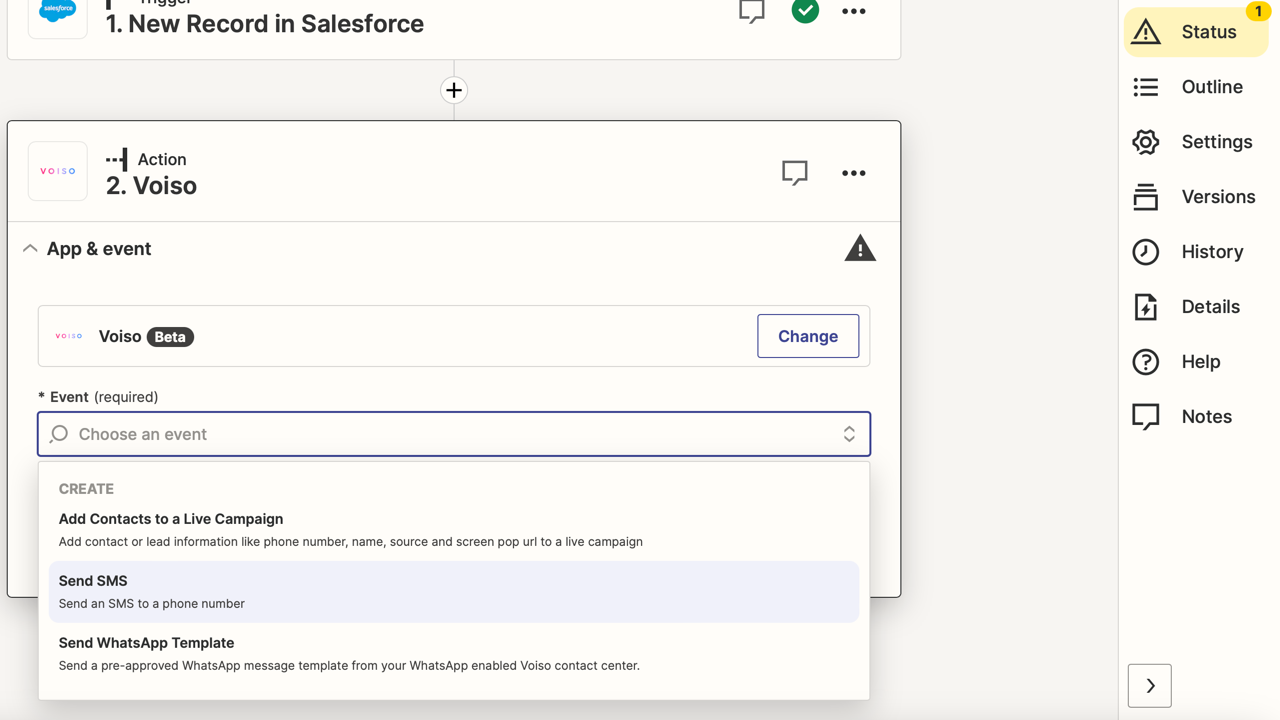Click the yellow notification badge on Status

(1258, 11)
